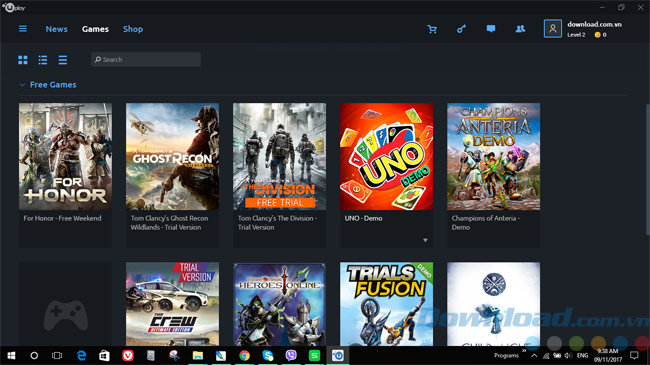Switch to grid thumbnail view
This screenshot has width=650, height=365.
23,60
